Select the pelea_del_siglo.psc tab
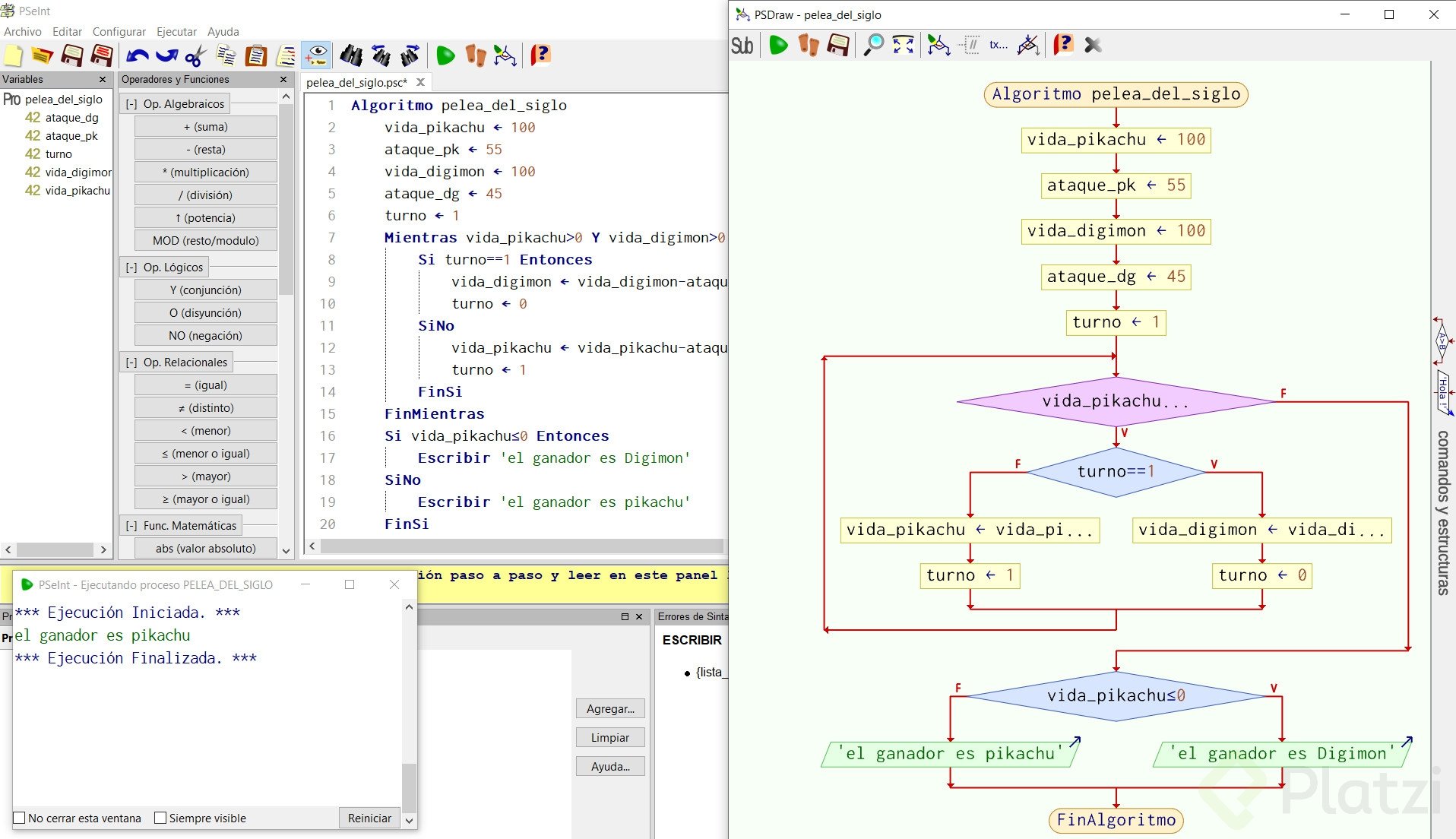This screenshot has height=839, width=1456. pos(356,82)
